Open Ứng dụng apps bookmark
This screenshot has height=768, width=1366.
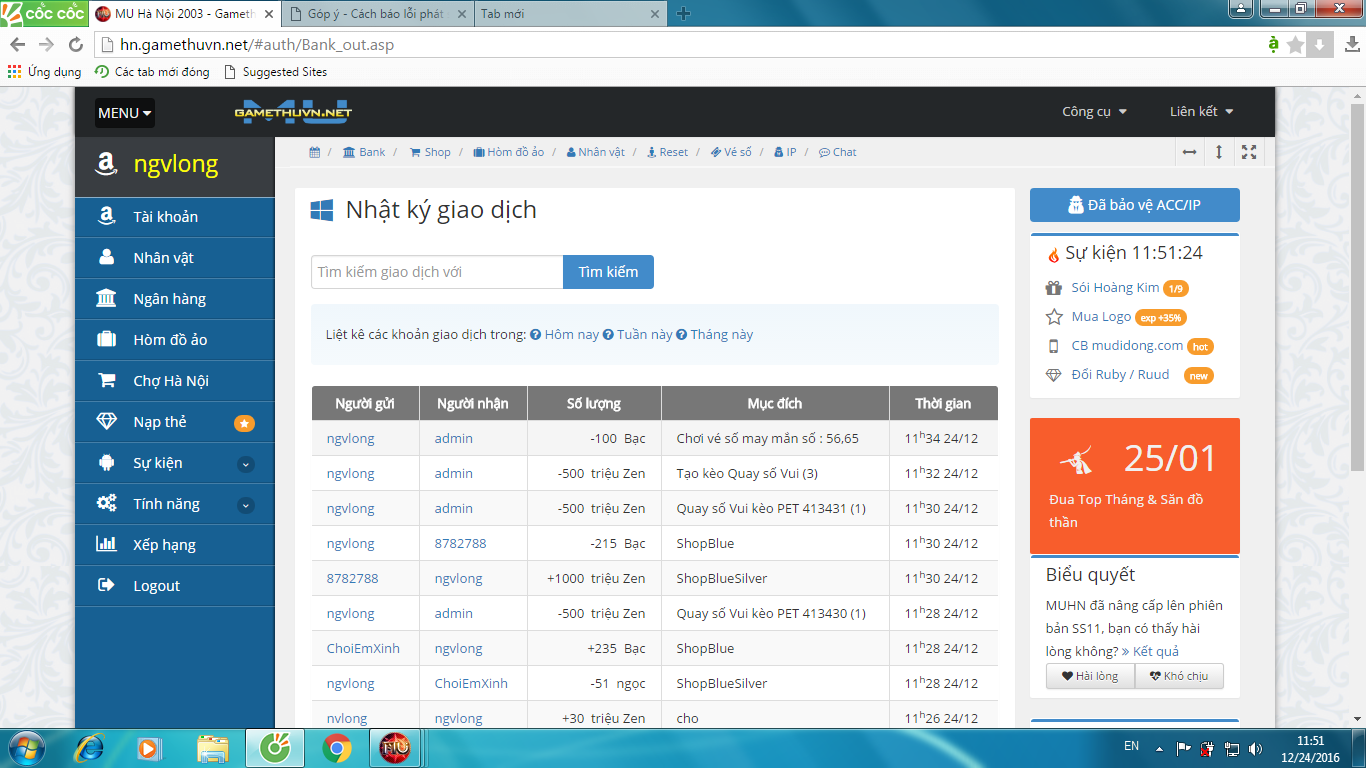(x=45, y=72)
